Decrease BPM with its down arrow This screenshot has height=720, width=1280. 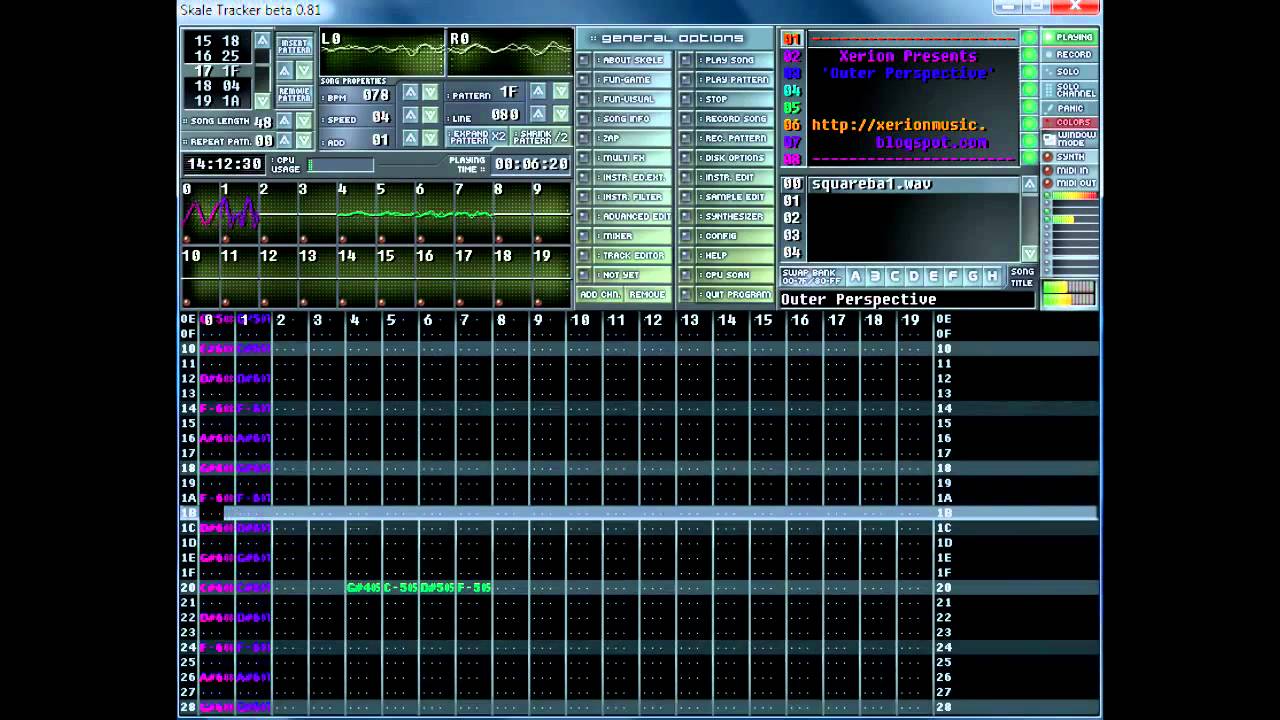(x=430, y=94)
